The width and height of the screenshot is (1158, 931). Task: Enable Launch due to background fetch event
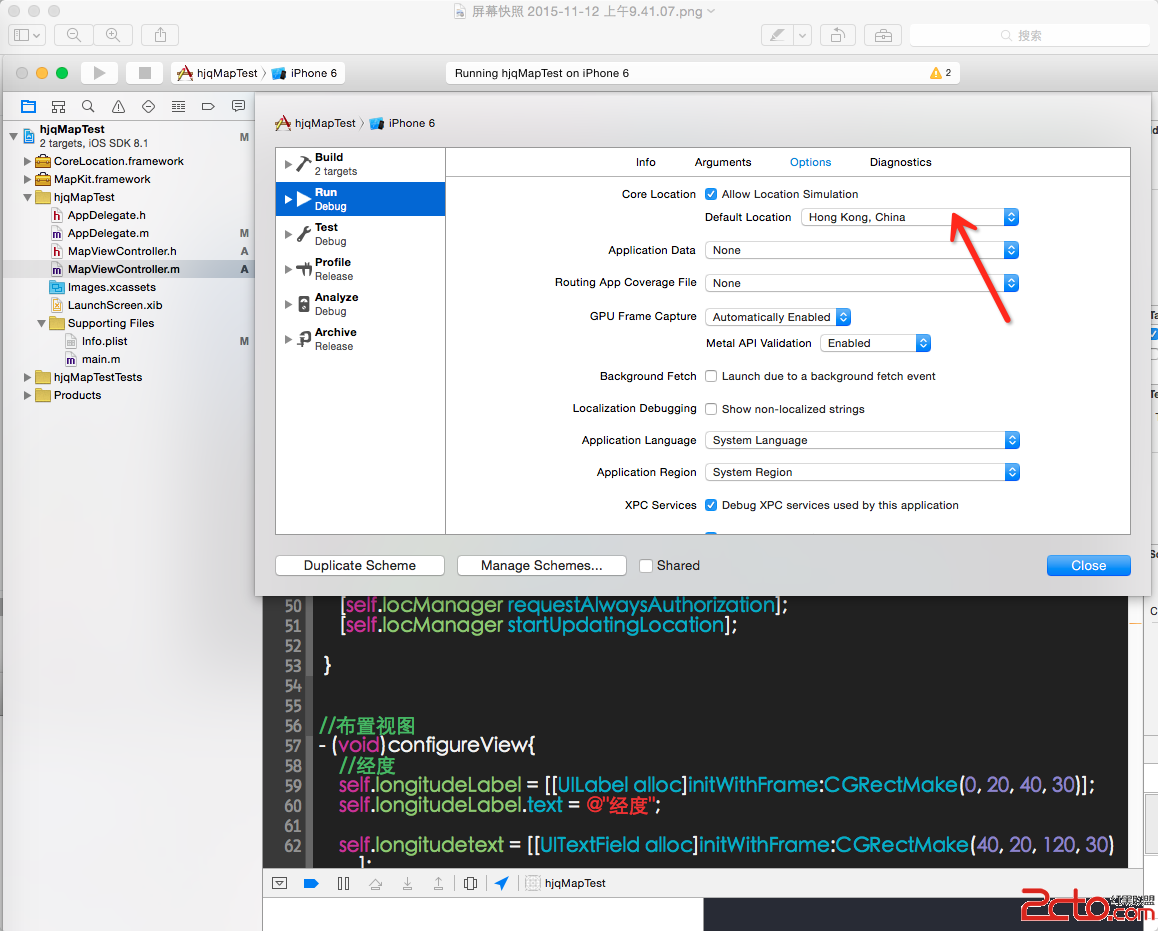pos(711,376)
